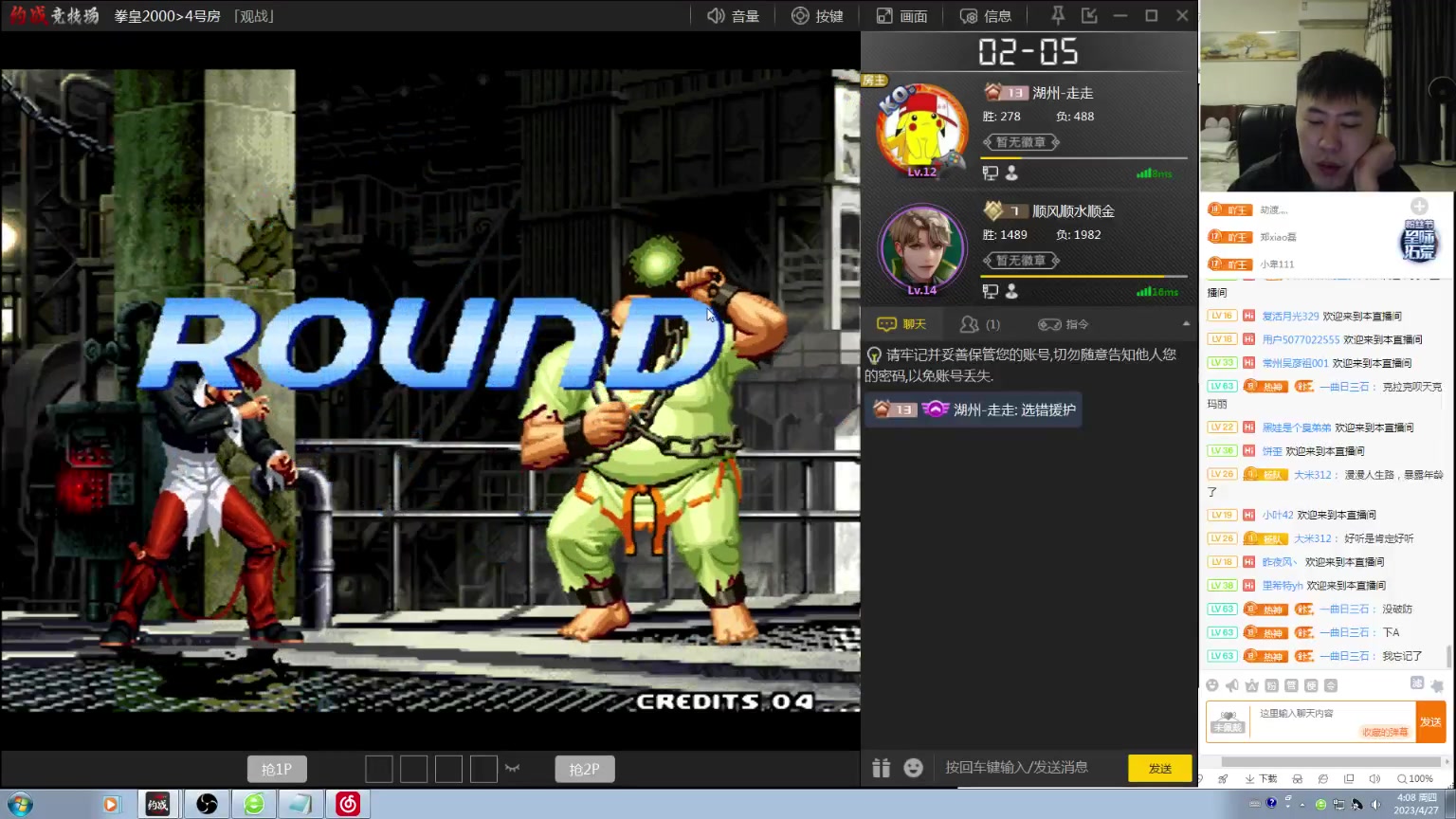Viewport: 1456px width, 819px height.
Task: Click the yellow 发送 send button
Action: (x=1160, y=769)
